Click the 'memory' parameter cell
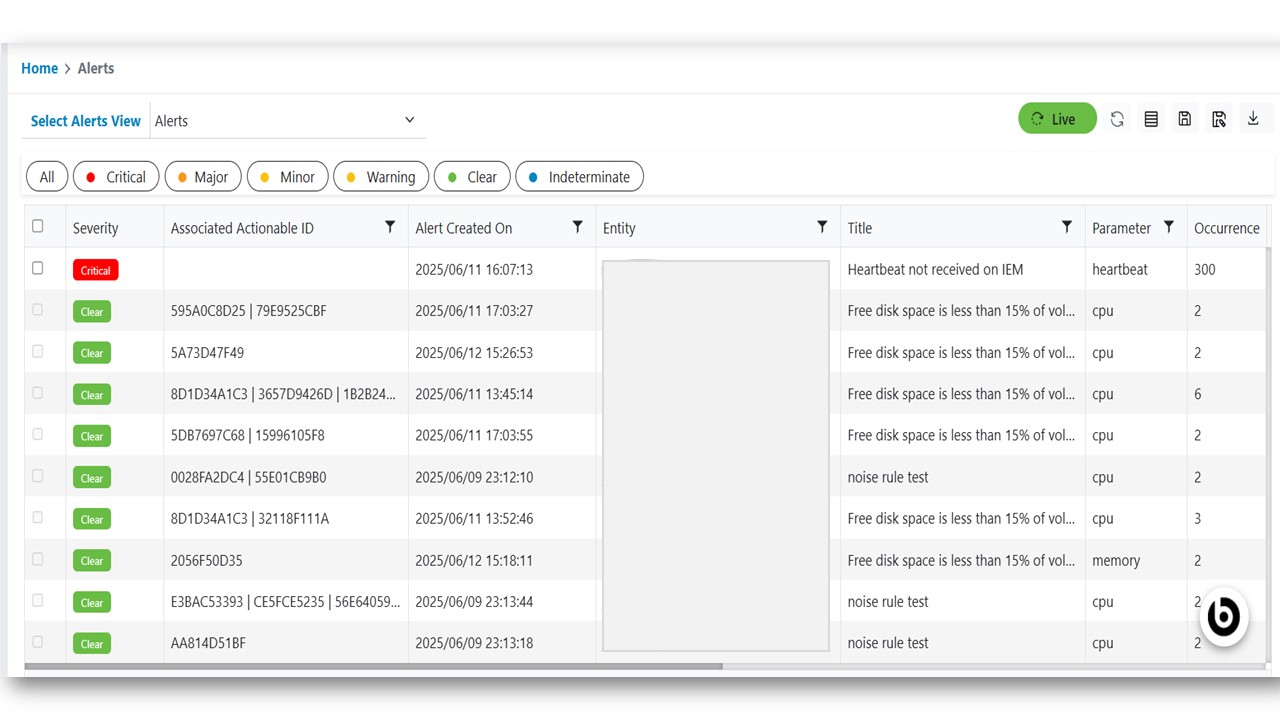Screen dimensions: 1280x720 [1116, 561]
